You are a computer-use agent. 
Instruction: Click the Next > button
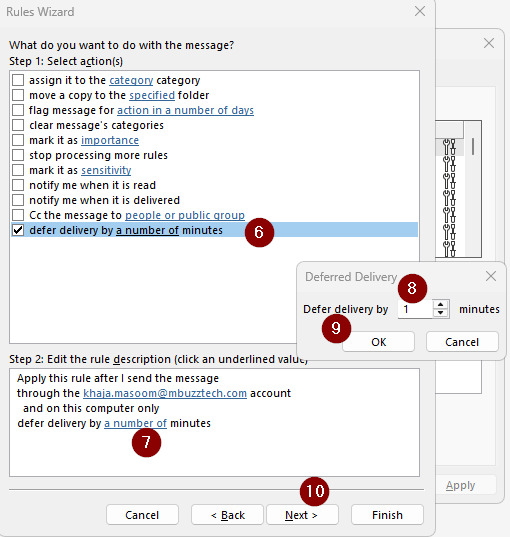[x=302, y=515]
